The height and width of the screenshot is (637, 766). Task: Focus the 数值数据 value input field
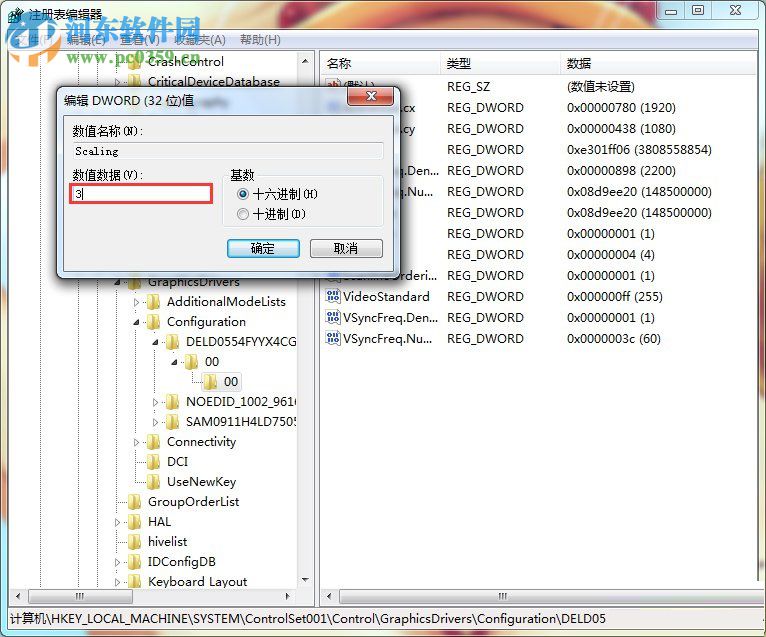tap(141, 194)
